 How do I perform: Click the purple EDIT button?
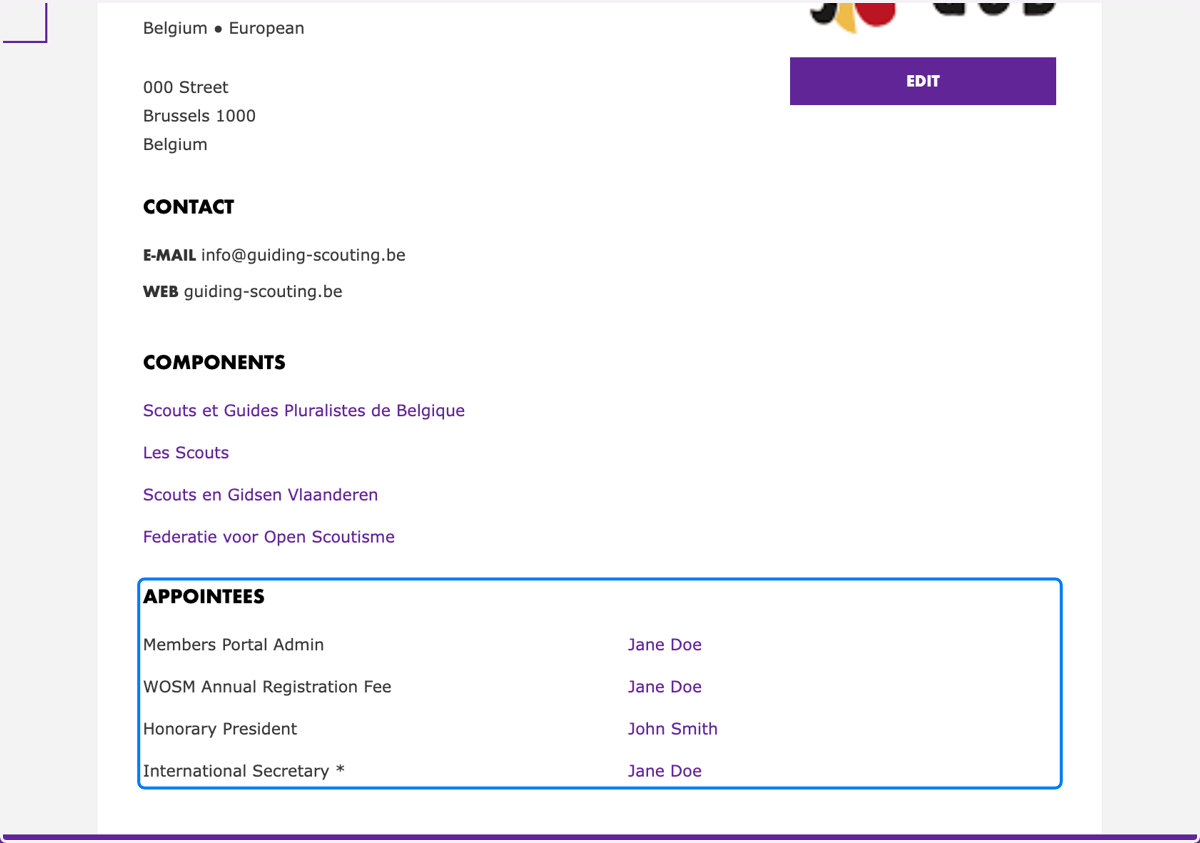pyautogui.click(x=922, y=81)
